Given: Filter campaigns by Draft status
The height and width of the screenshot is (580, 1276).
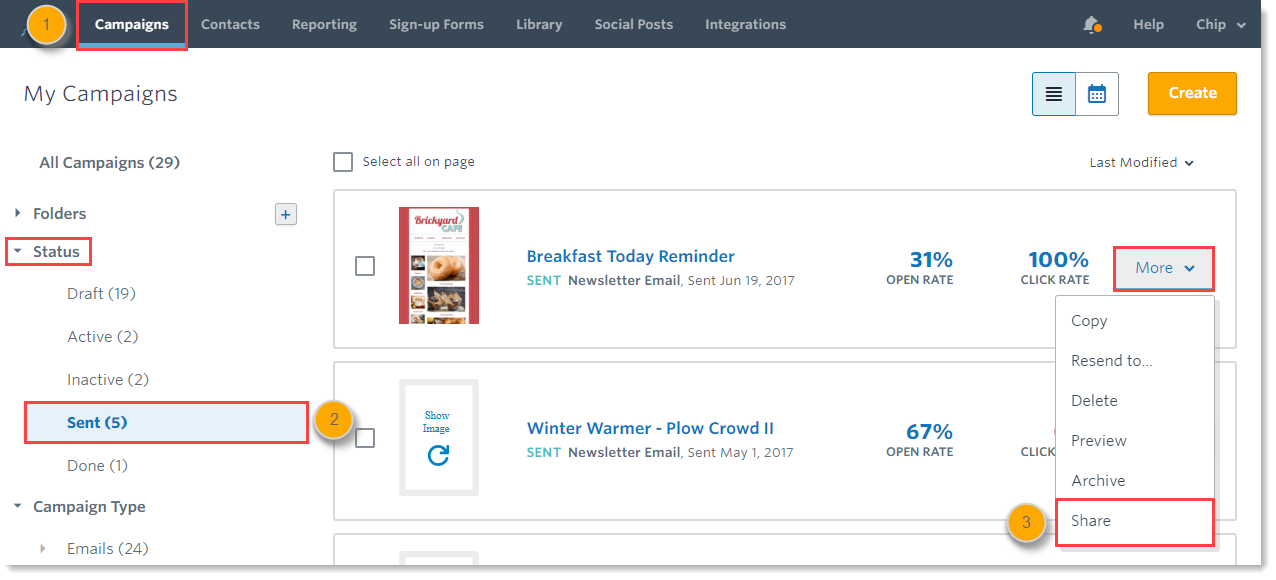Looking at the screenshot, I should 101,294.
